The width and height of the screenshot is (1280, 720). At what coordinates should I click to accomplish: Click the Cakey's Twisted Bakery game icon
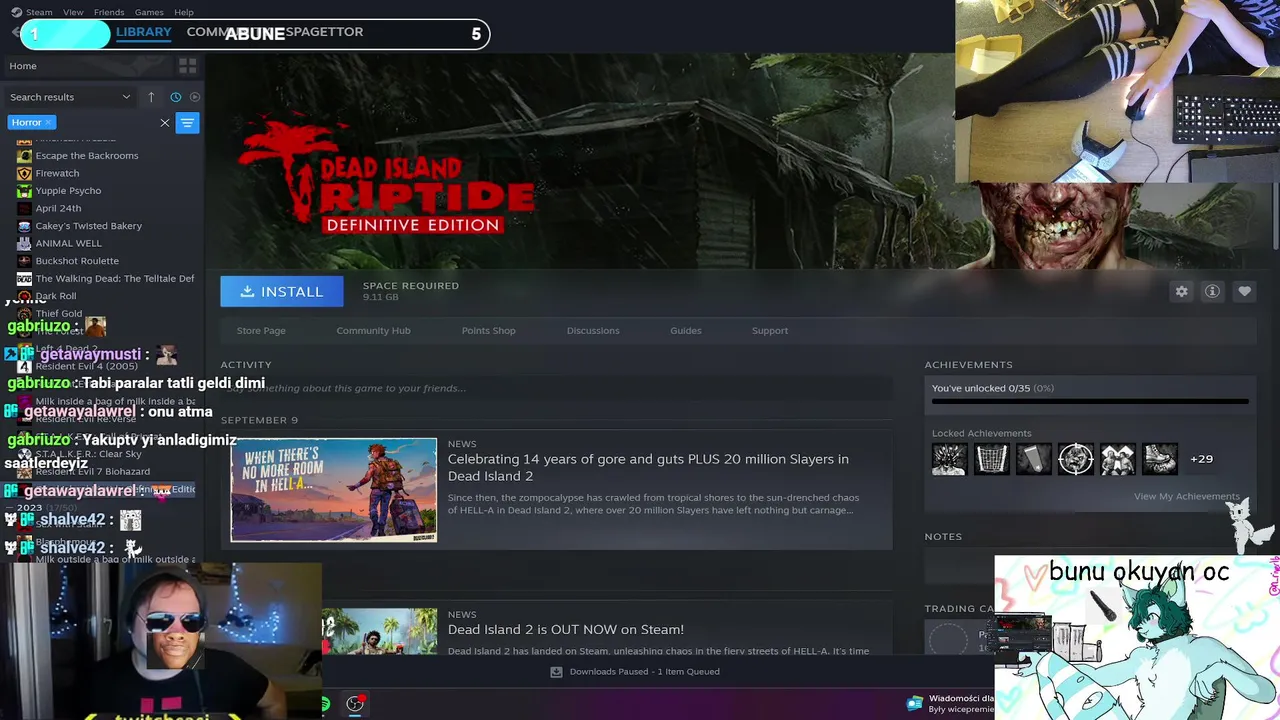click(24, 225)
